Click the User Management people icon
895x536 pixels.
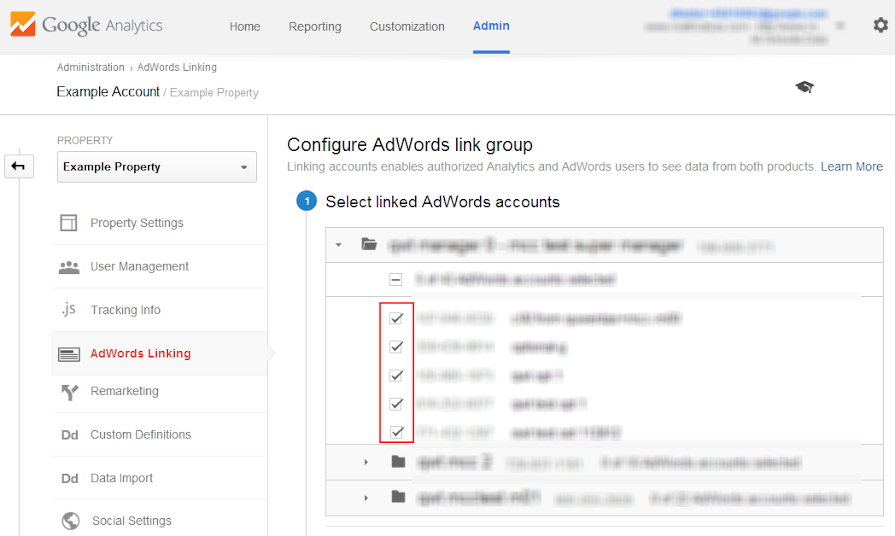click(x=69, y=267)
